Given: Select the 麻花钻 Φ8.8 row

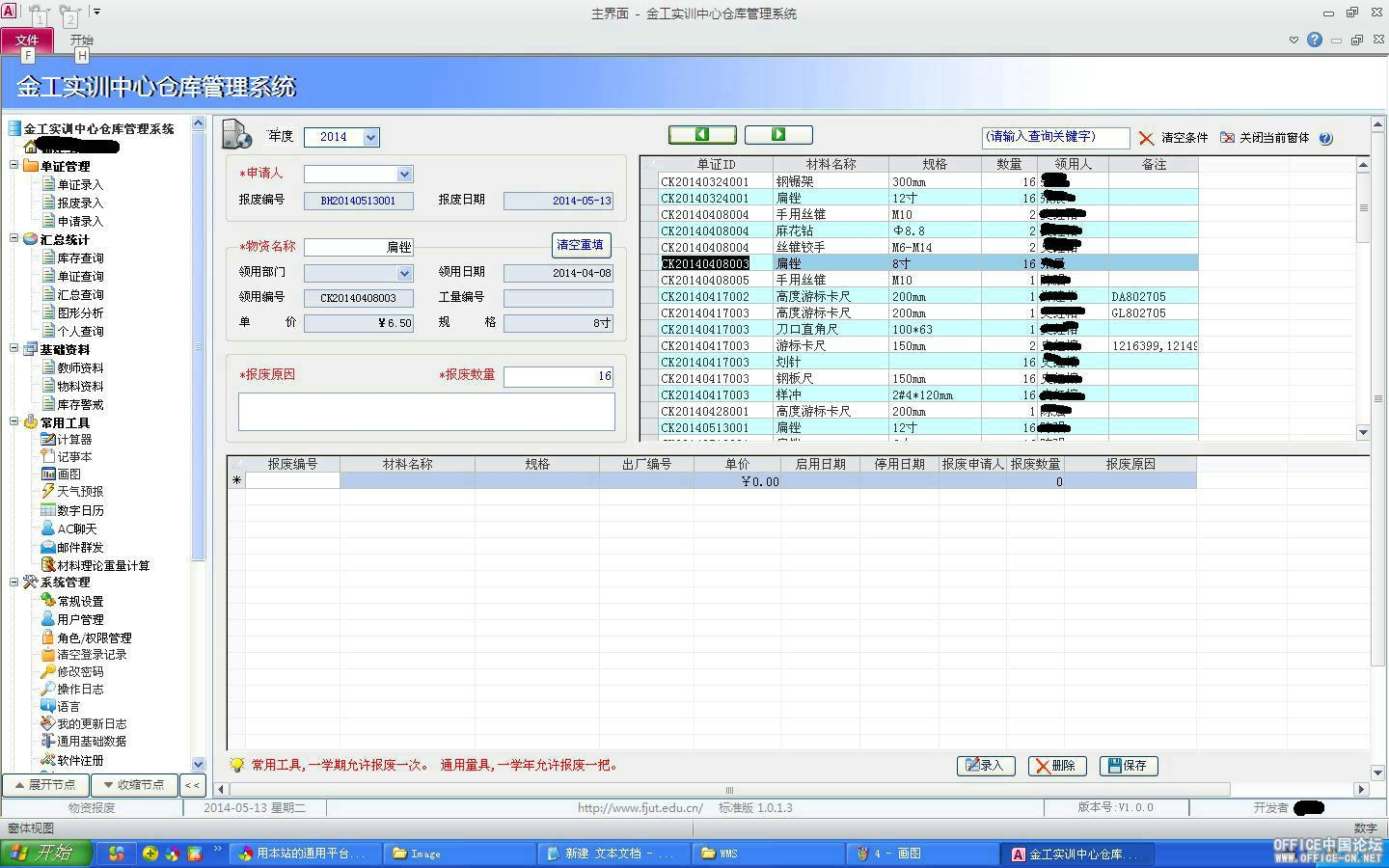Looking at the screenshot, I should (x=918, y=231).
